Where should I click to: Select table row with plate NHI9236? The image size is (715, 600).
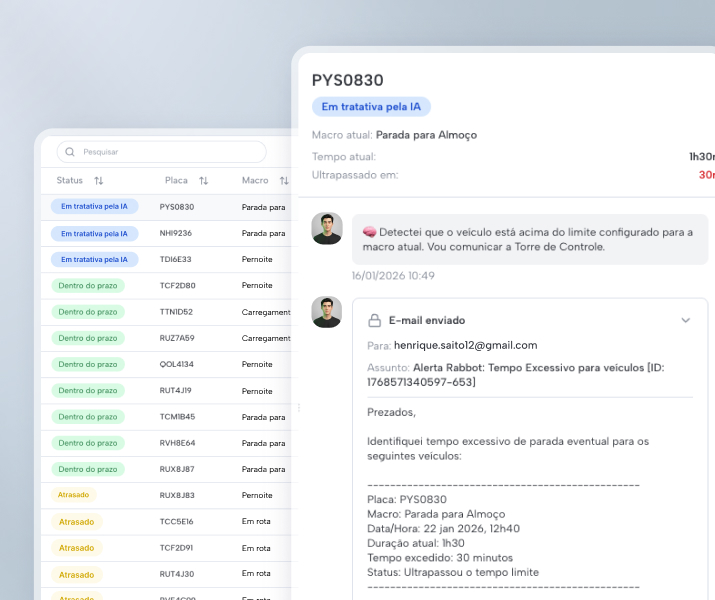[x=176, y=233]
